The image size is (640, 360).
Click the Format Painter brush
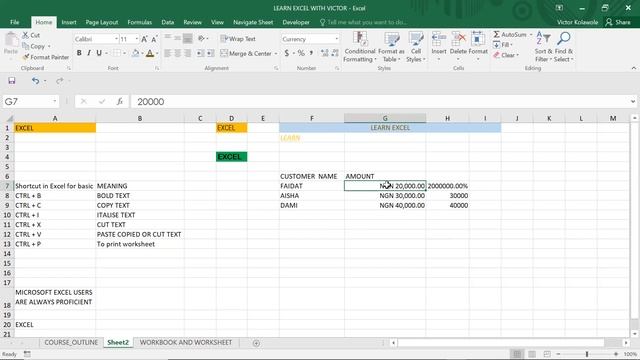coord(26,57)
